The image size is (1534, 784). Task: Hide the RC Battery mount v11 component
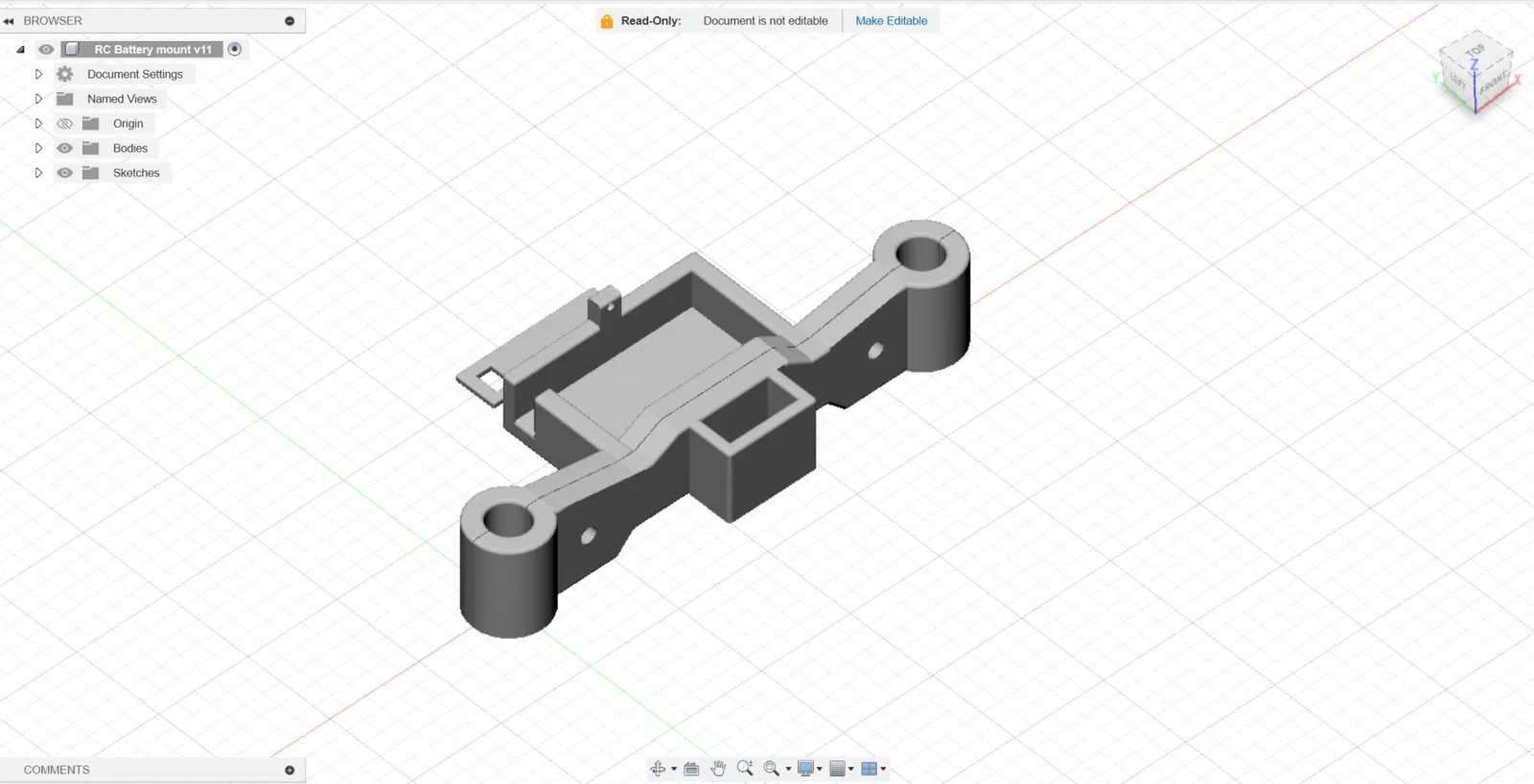46,49
